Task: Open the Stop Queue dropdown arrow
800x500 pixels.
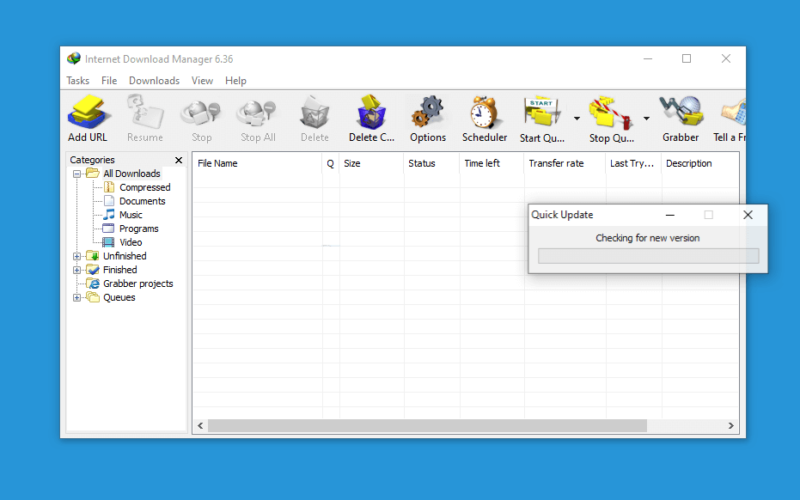Action: (646, 118)
